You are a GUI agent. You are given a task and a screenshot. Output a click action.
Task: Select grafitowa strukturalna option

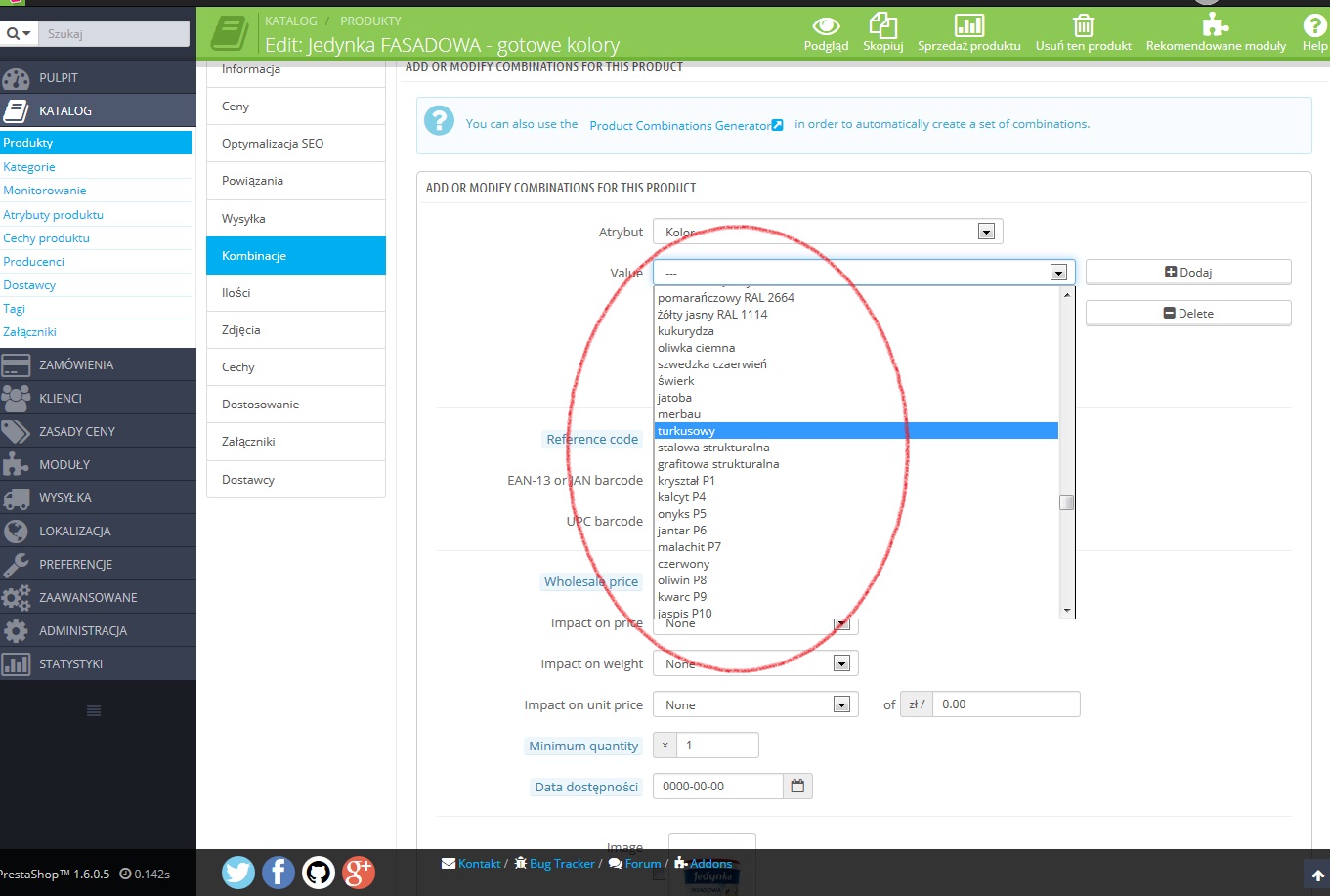pos(856,464)
